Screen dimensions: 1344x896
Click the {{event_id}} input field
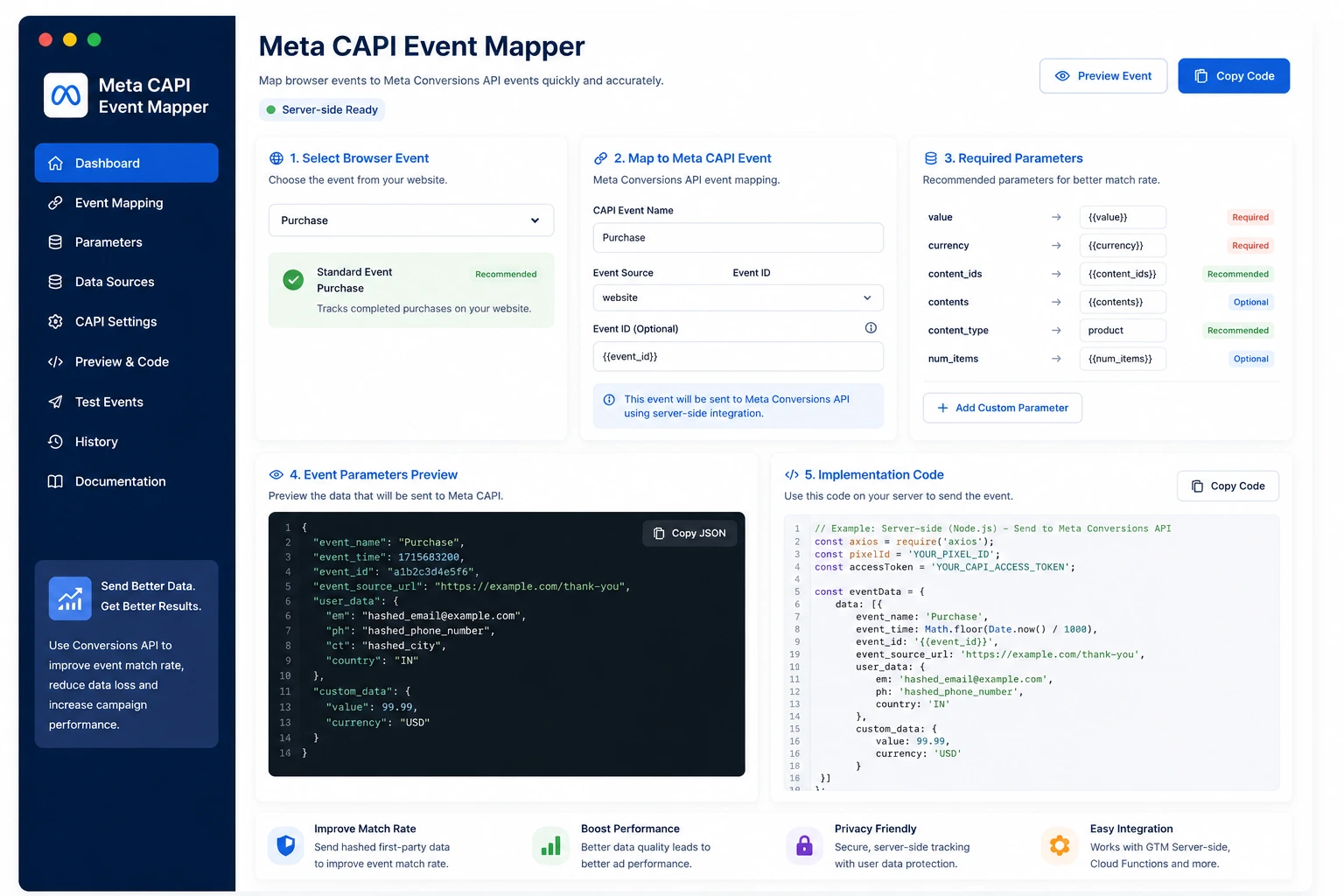(x=738, y=357)
